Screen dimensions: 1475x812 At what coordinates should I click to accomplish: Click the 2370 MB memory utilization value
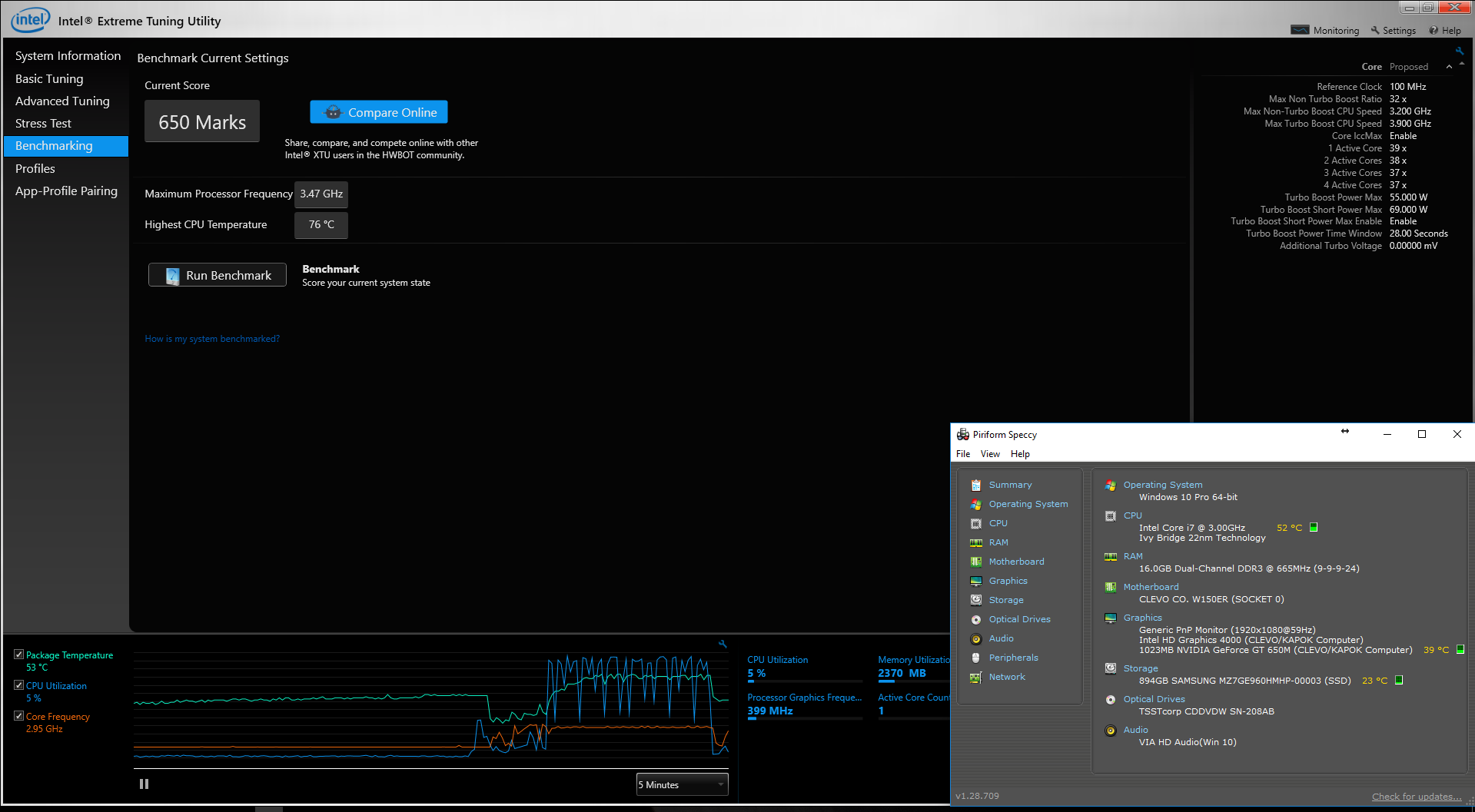coord(902,673)
